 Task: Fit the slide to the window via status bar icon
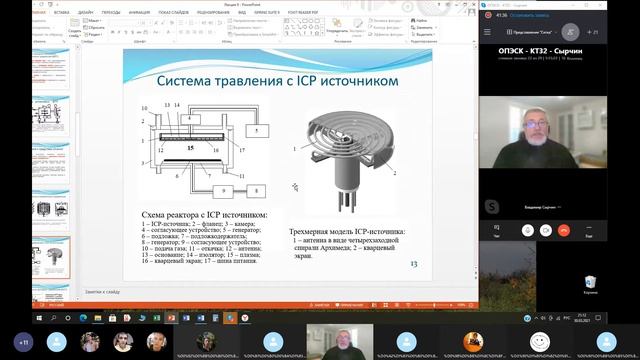pos(471,305)
